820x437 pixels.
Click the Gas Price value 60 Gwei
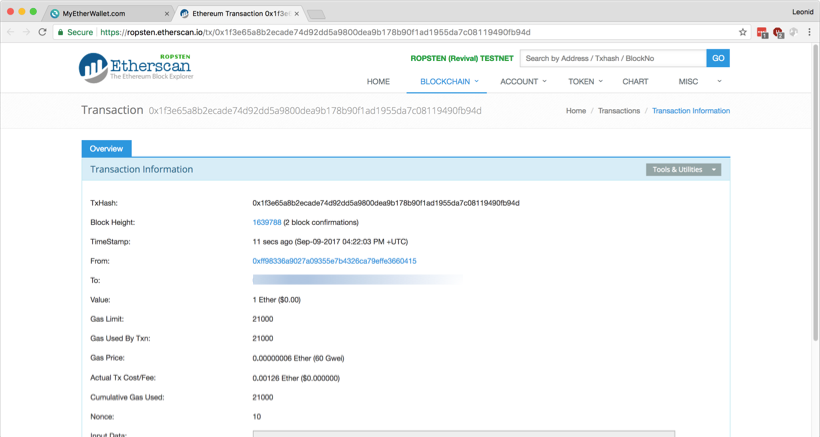pos(298,358)
